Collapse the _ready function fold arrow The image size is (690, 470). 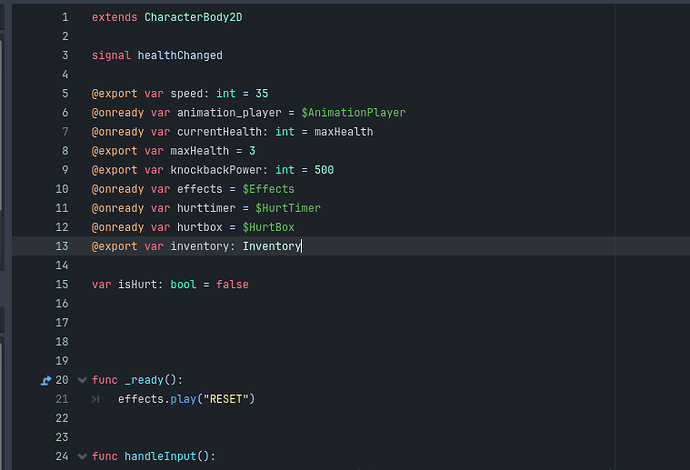82,380
